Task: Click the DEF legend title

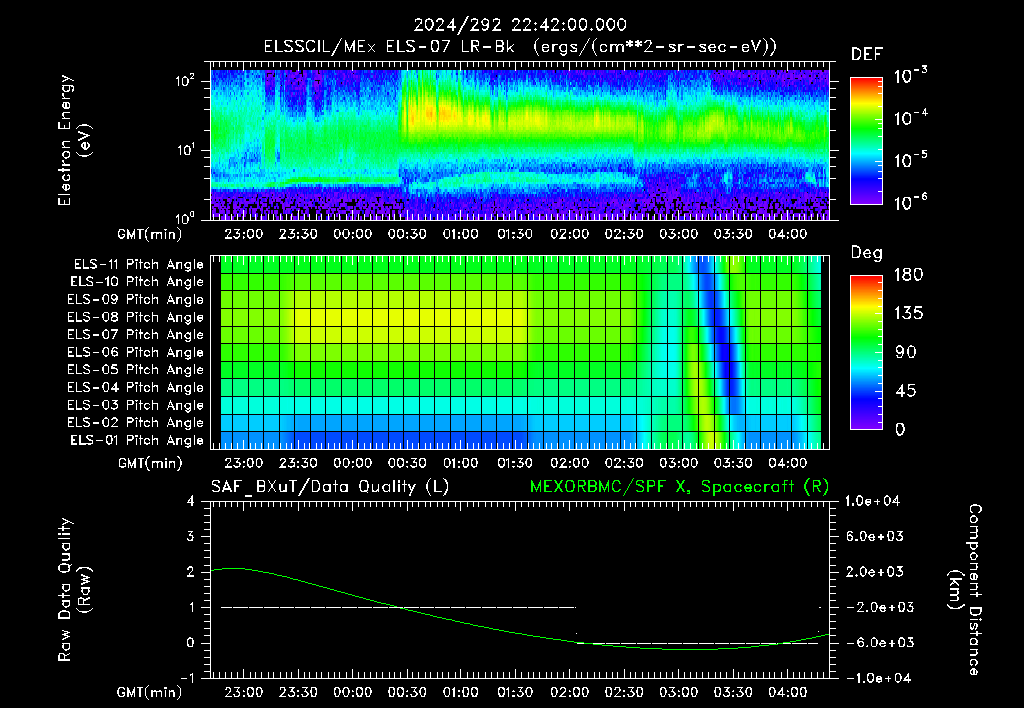Action: coord(867,54)
